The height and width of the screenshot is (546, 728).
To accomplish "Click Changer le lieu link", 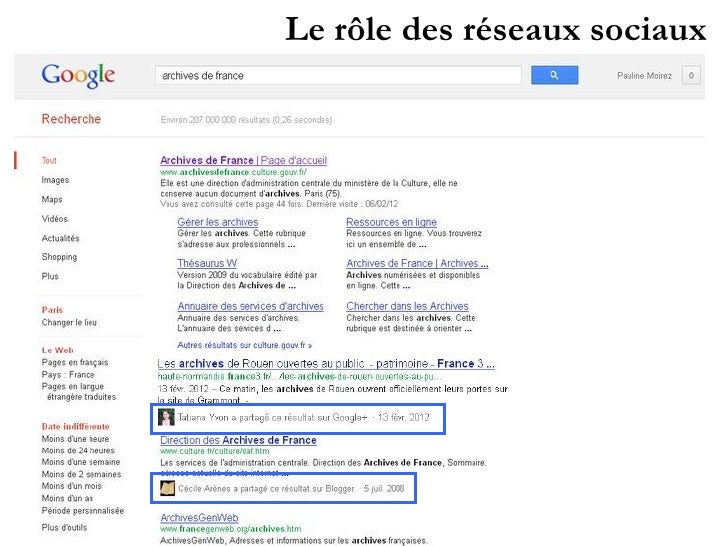I will [69, 322].
